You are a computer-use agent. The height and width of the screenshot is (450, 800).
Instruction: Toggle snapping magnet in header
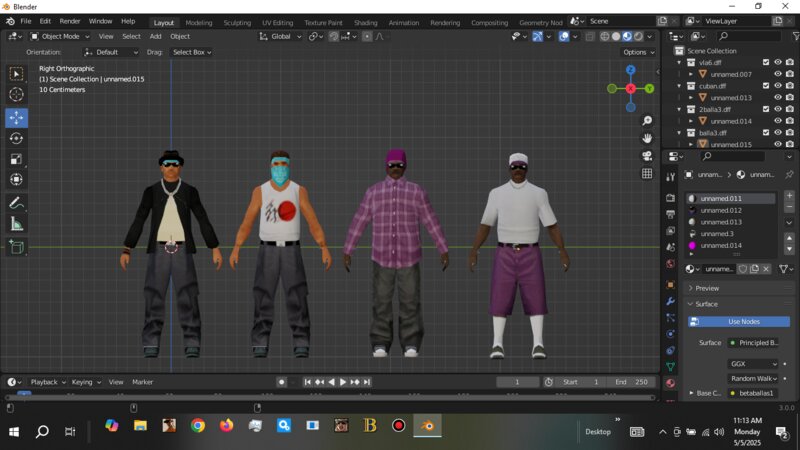pyautogui.click(x=334, y=36)
